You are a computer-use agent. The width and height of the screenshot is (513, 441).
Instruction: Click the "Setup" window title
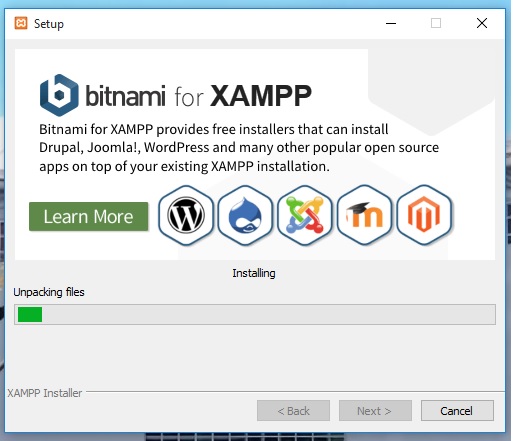tap(49, 24)
